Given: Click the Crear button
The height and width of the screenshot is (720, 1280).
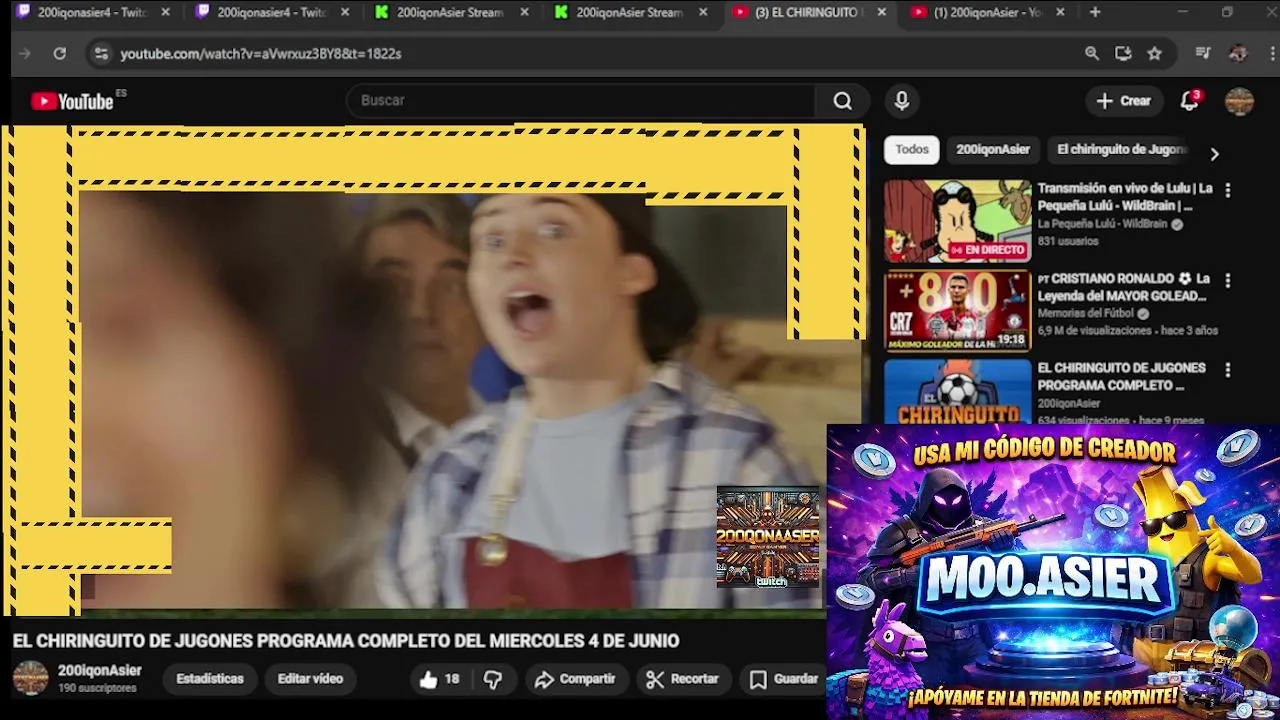Looking at the screenshot, I should pyautogui.click(x=1124, y=101).
